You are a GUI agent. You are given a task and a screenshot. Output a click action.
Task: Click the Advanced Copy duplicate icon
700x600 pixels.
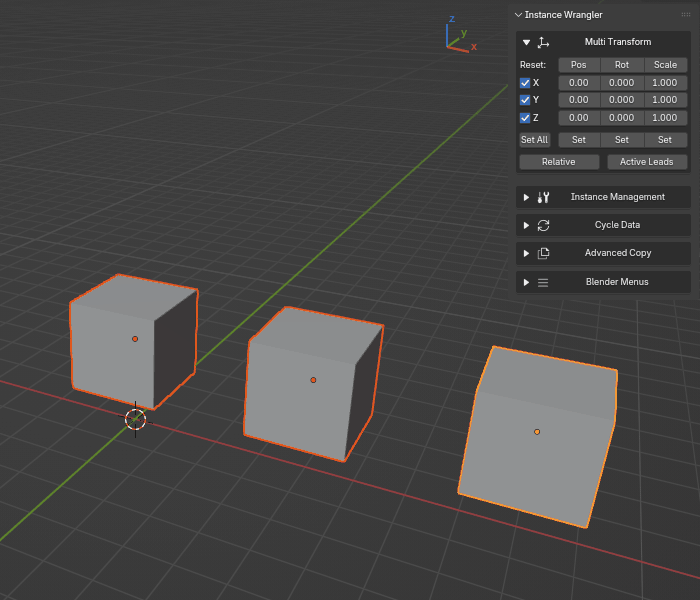pos(543,254)
